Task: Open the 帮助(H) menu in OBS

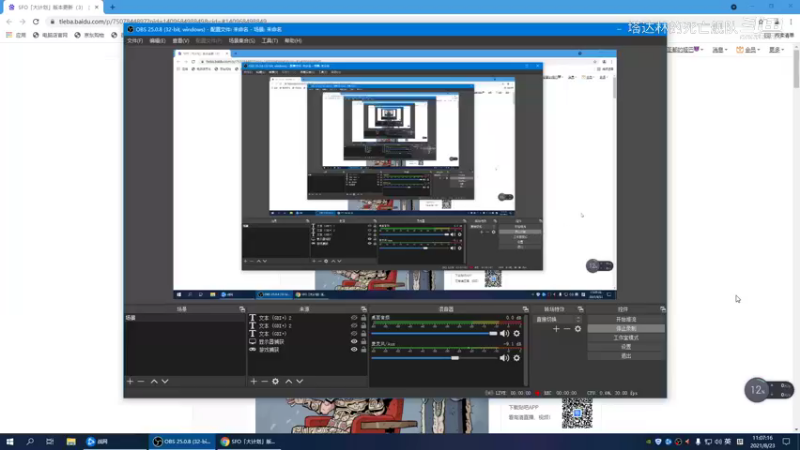Action: (293, 41)
